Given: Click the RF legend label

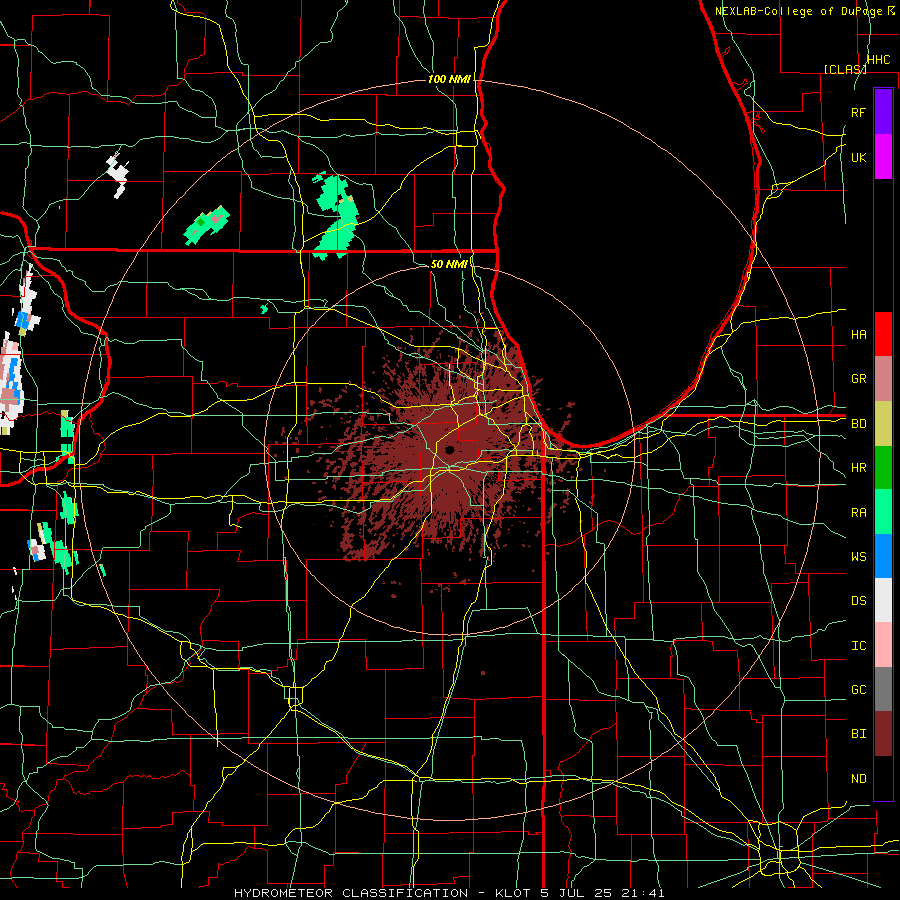Looking at the screenshot, I should (858, 112).
